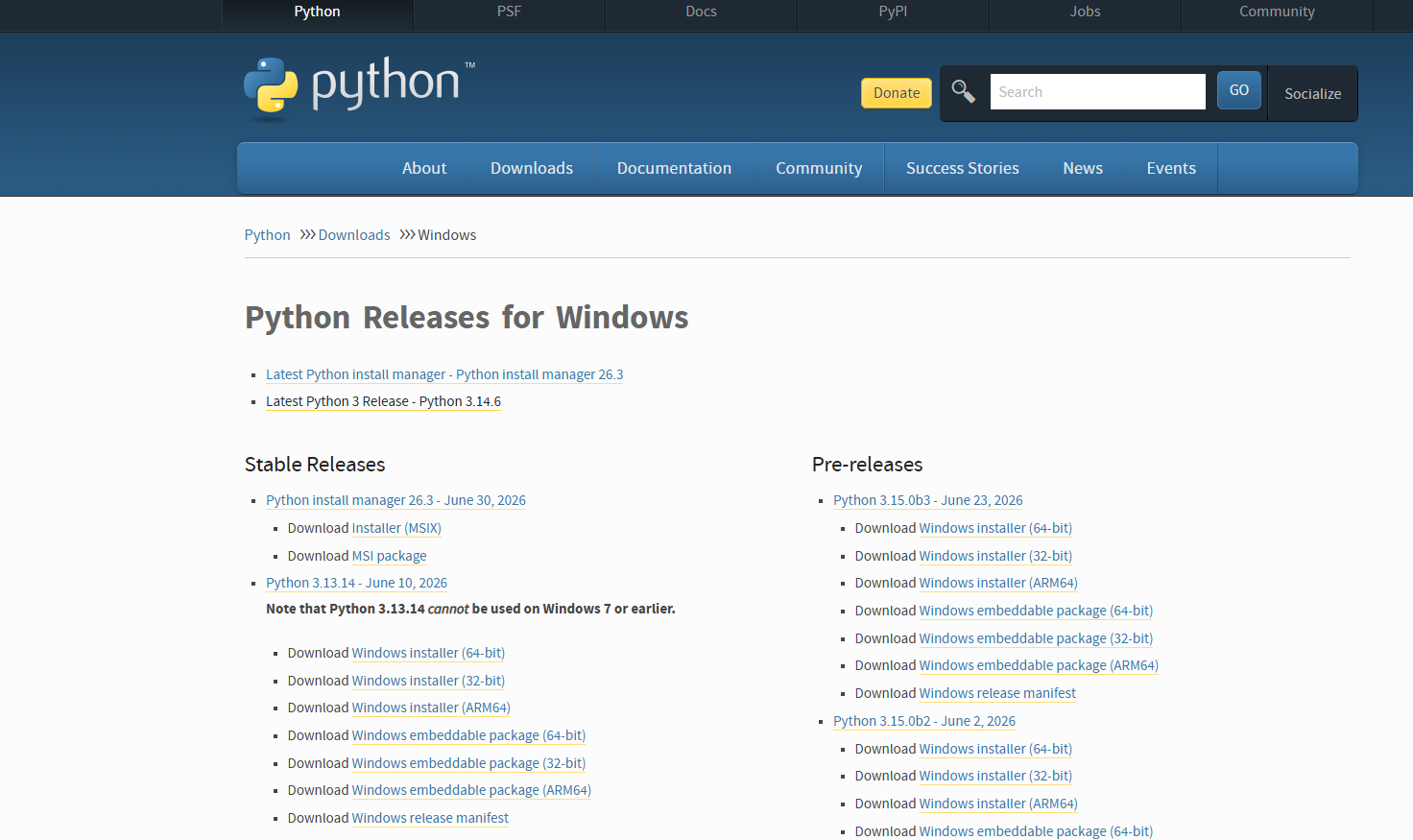Click the GO search button

(x=1239, y=90)
